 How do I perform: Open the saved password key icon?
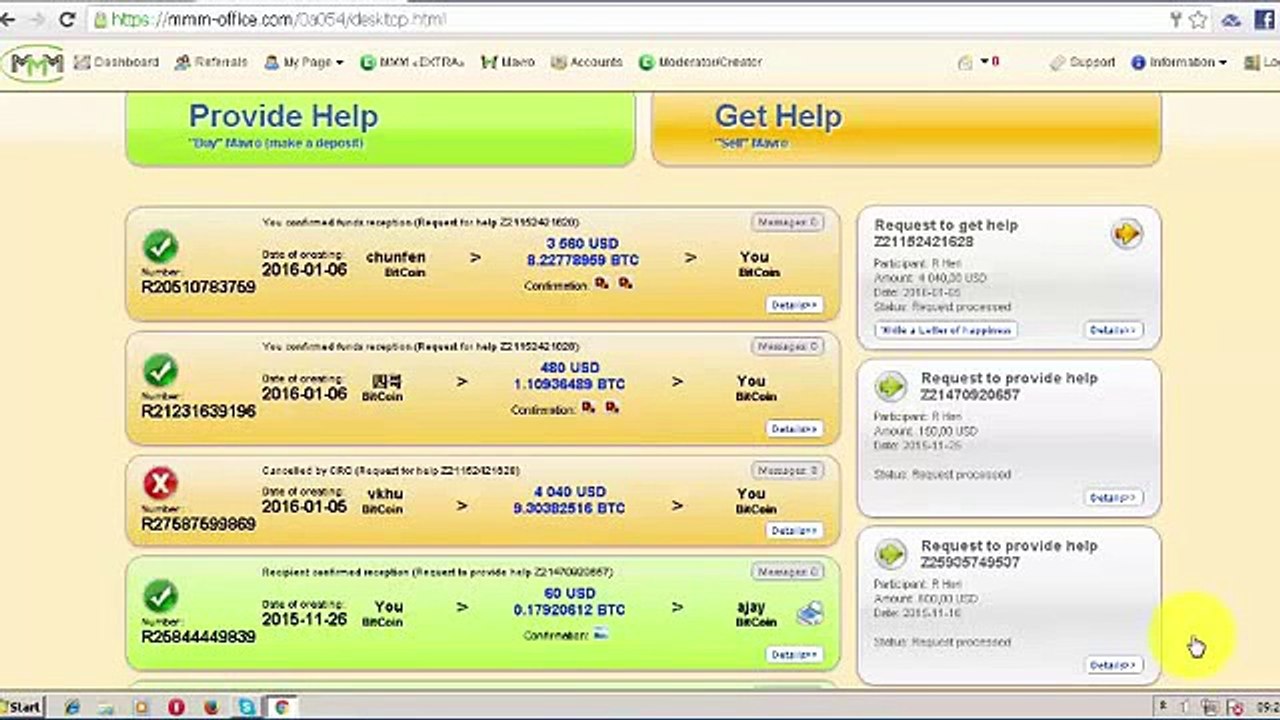point(1176,20)
